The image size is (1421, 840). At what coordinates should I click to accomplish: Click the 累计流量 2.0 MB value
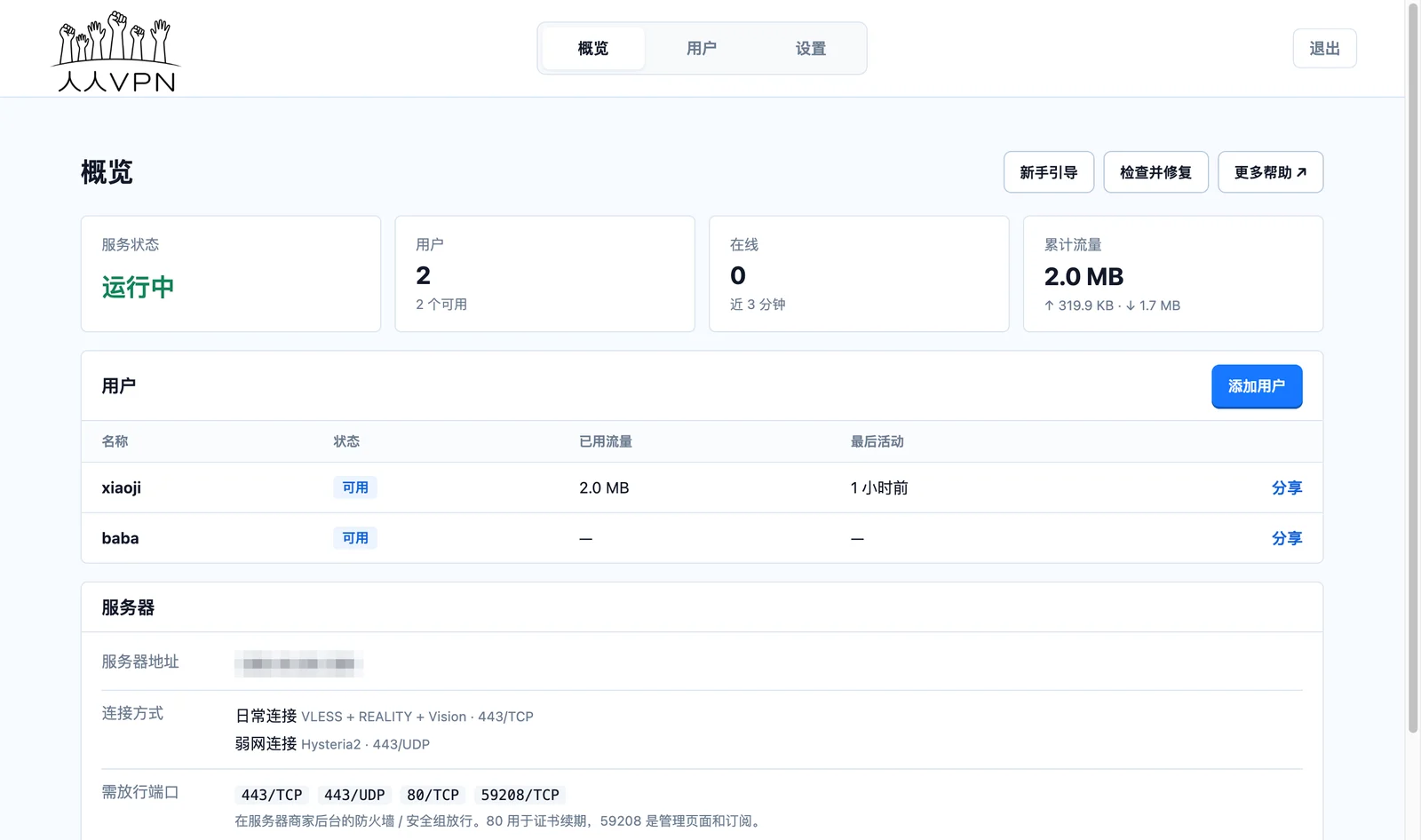pos(1084,276)
